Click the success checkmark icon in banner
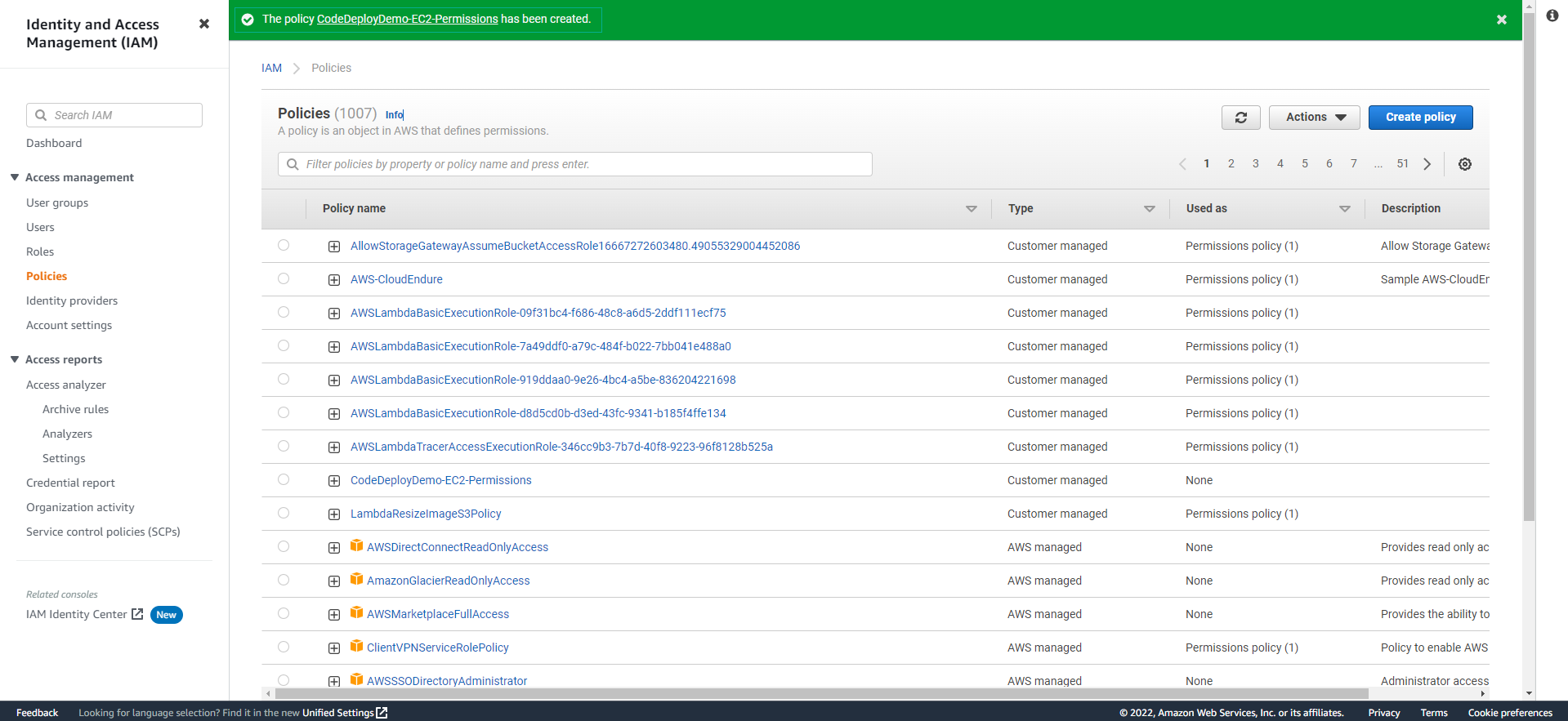Viewport: 1568px width, 721px height. point(248,20)
